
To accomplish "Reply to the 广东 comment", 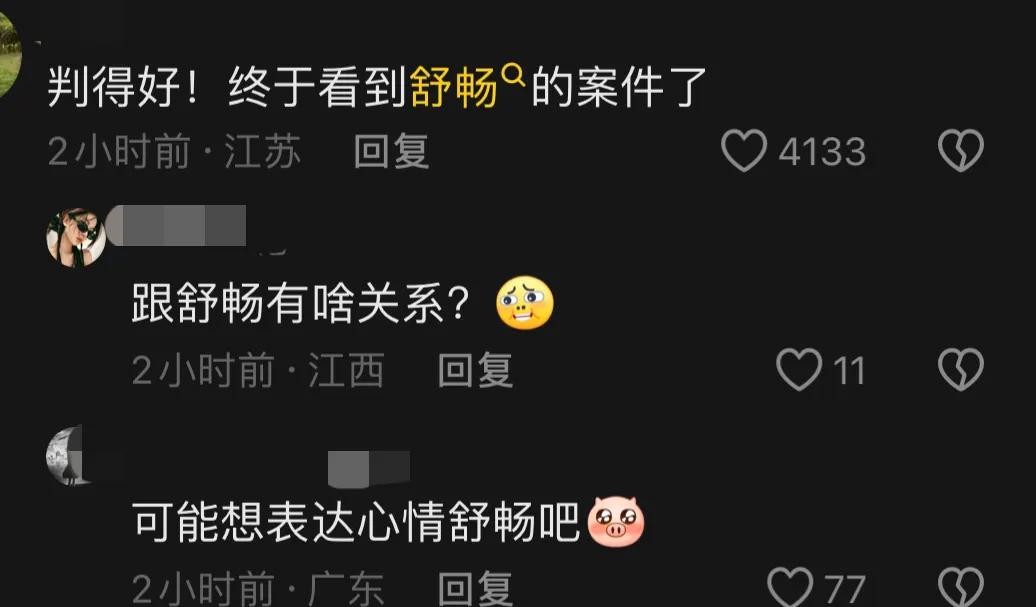I will (x=476, y=588).
